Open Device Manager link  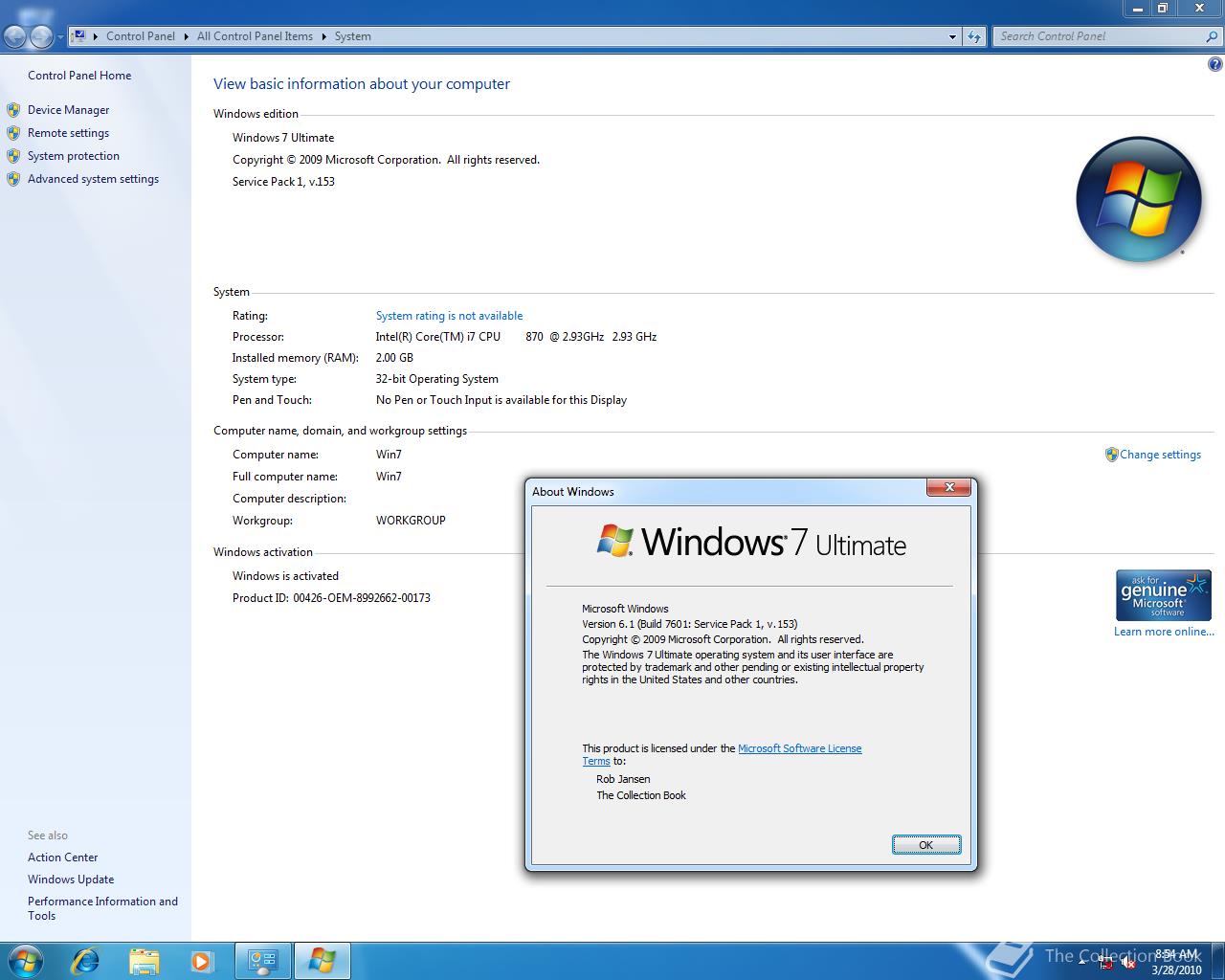(68, 110)
